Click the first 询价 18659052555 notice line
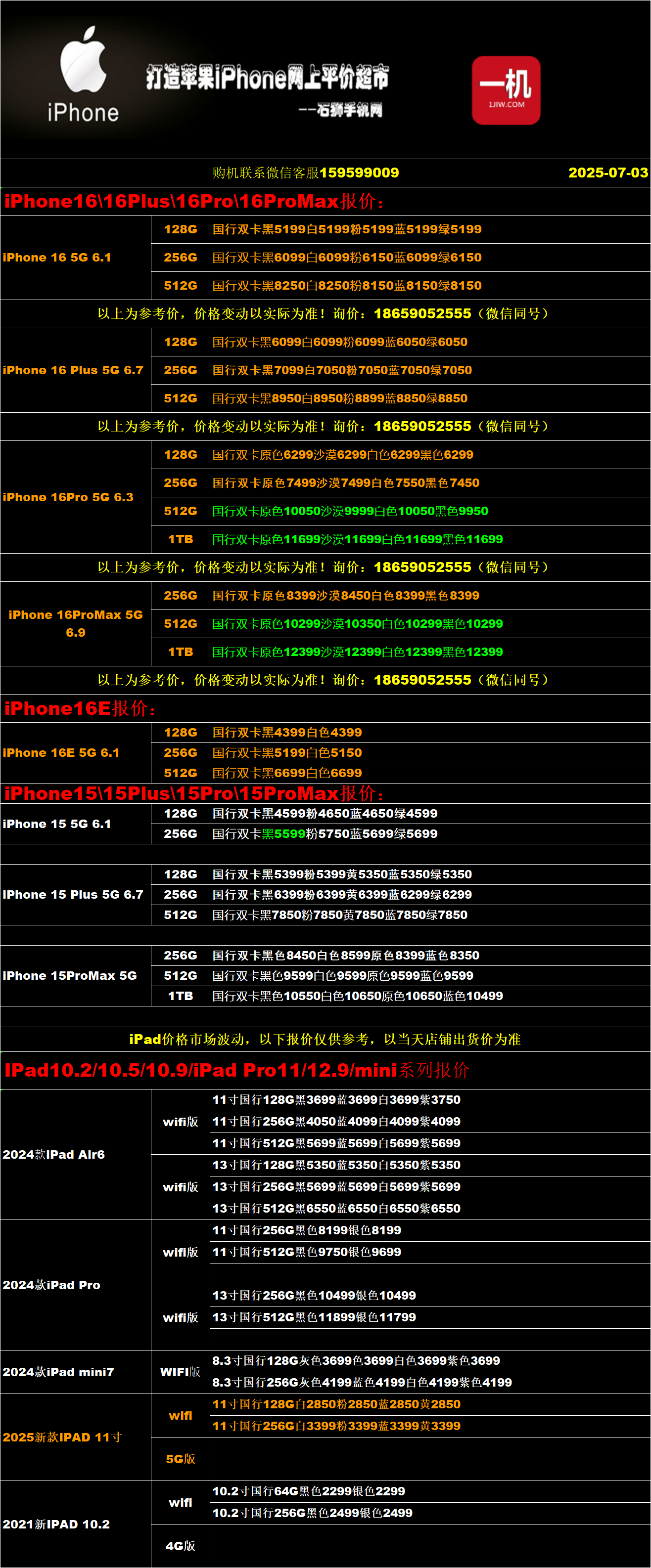651x1568 pixels. [325, 313]
